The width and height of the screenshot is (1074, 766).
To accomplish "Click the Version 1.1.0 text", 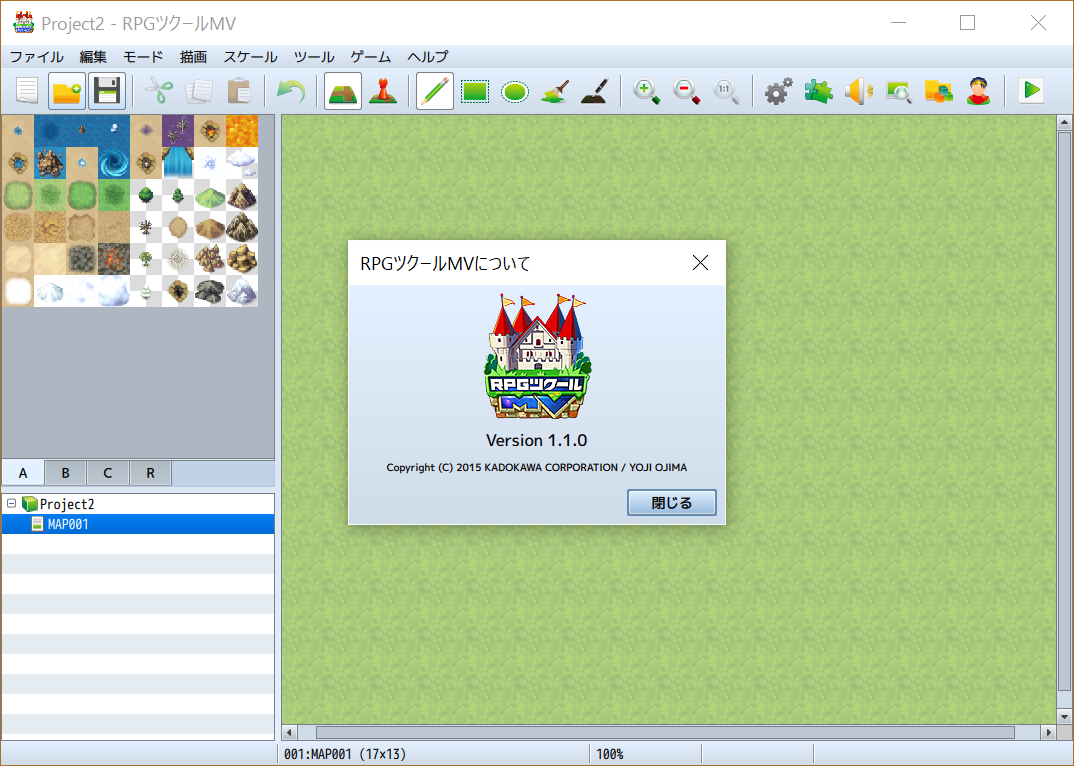I will click(536, 441).
